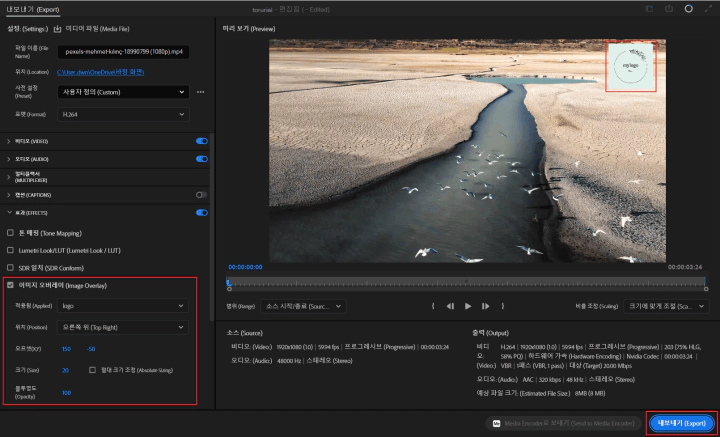Image resolution: width=720 pixels, height=437 pixels.
Task: Expand the Captions section
Action: pos(9,195)
